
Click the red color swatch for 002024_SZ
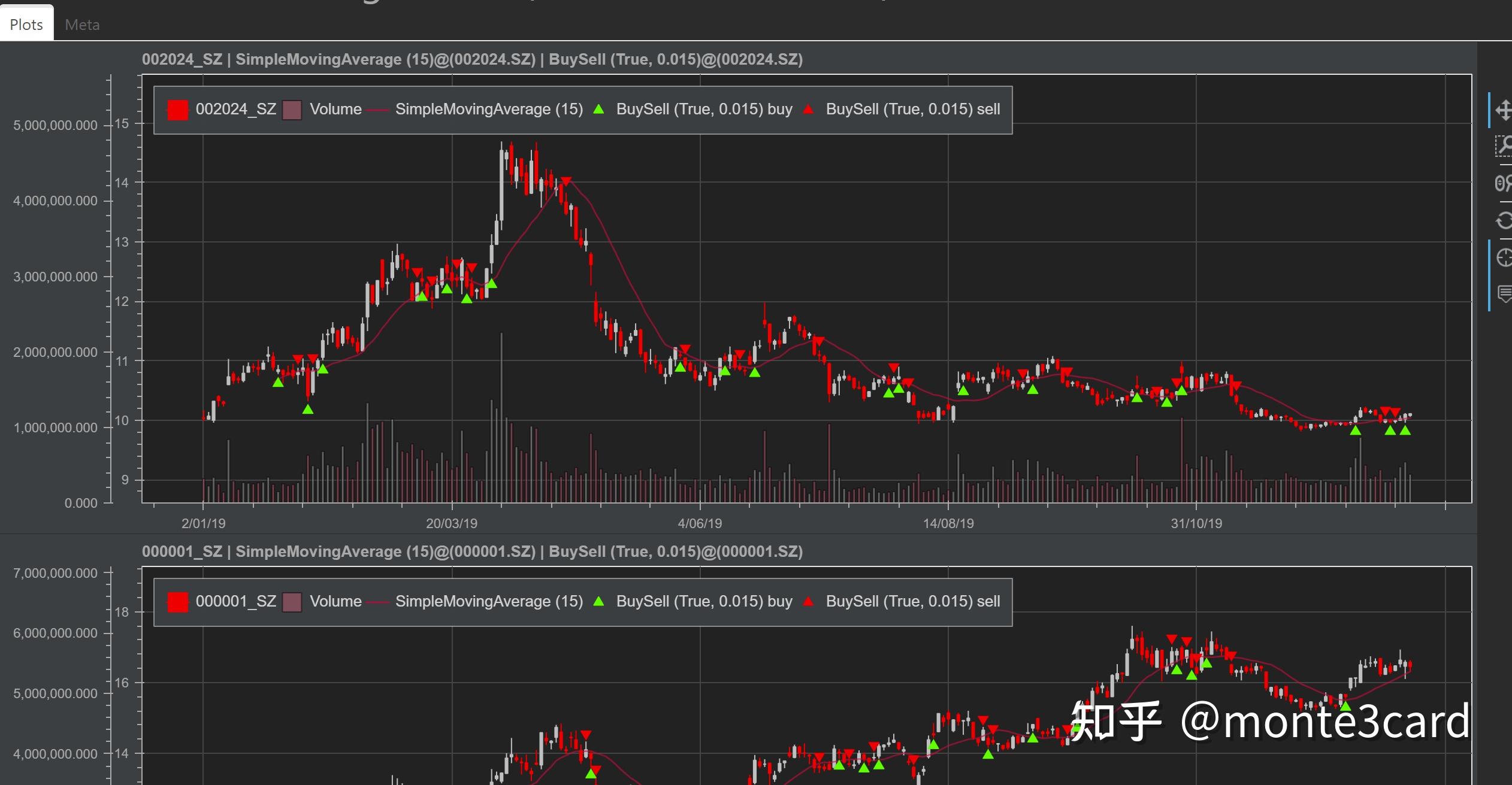(x=177, y=109)
